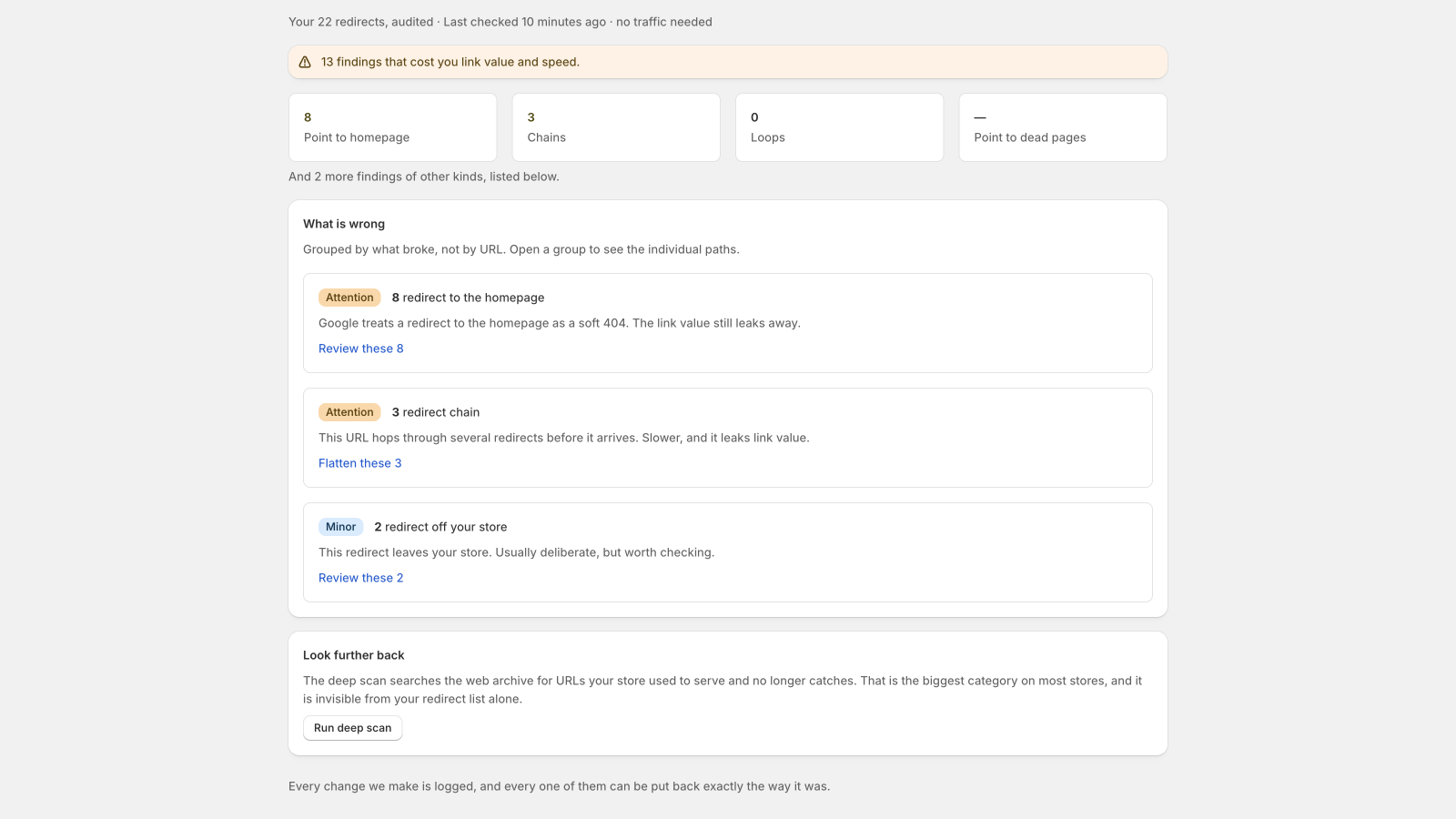This screenshot has width=1456, height=819.
Task: Click the '2 redirect off your store' heading
Action: (440, 527)
